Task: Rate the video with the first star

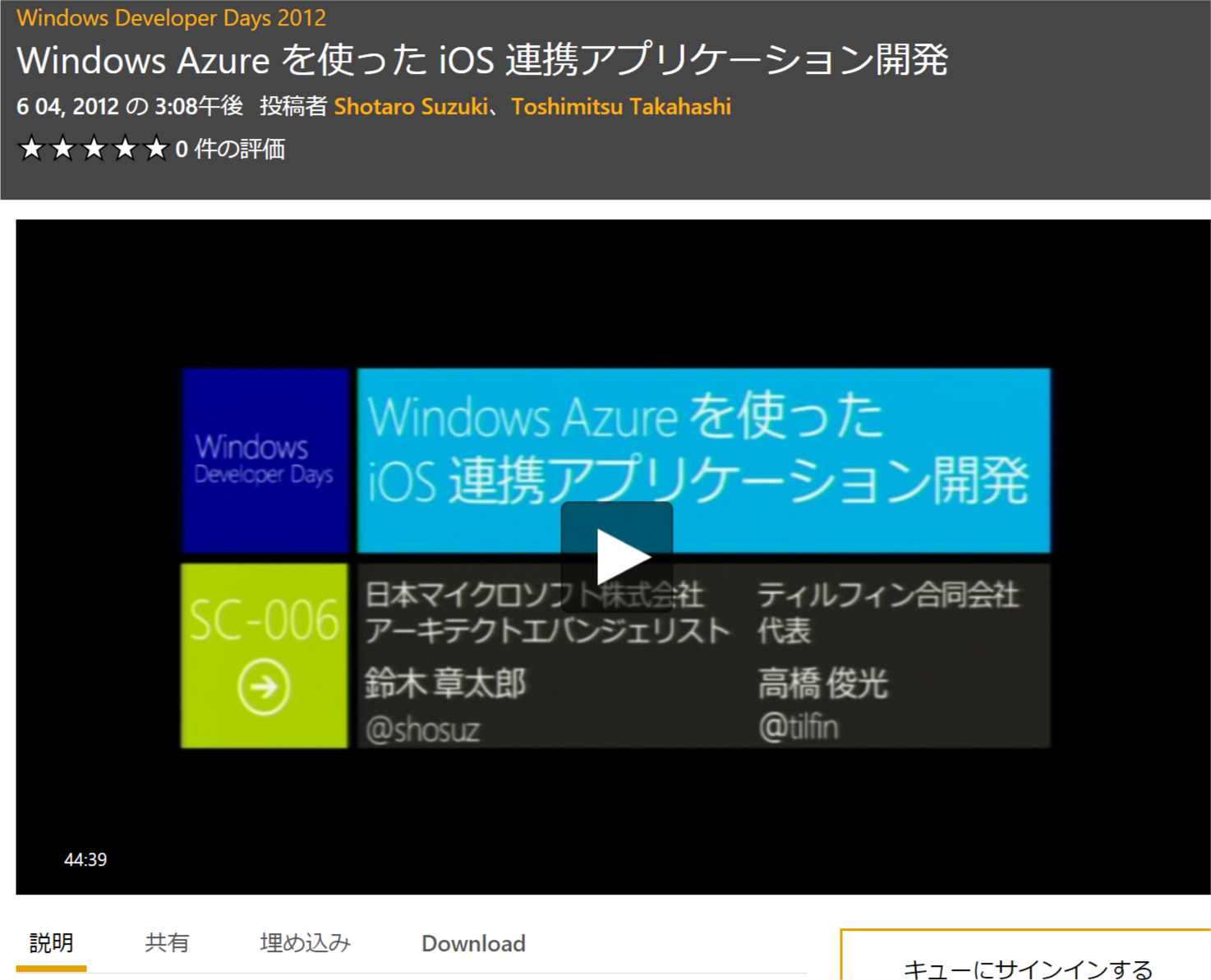Action: click(x=32, y=149)
